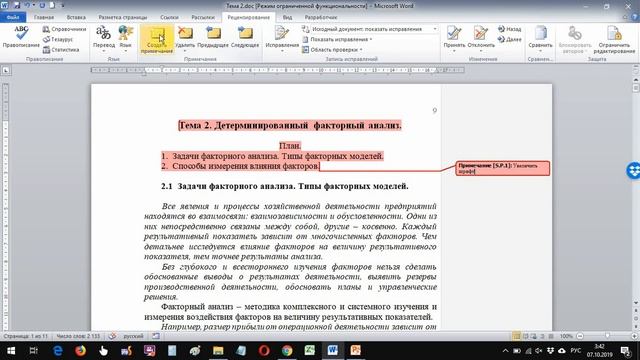Viewport: 640px width, 360px height.
Task: Click Ограничить редактирование
Action: point(614,39)
